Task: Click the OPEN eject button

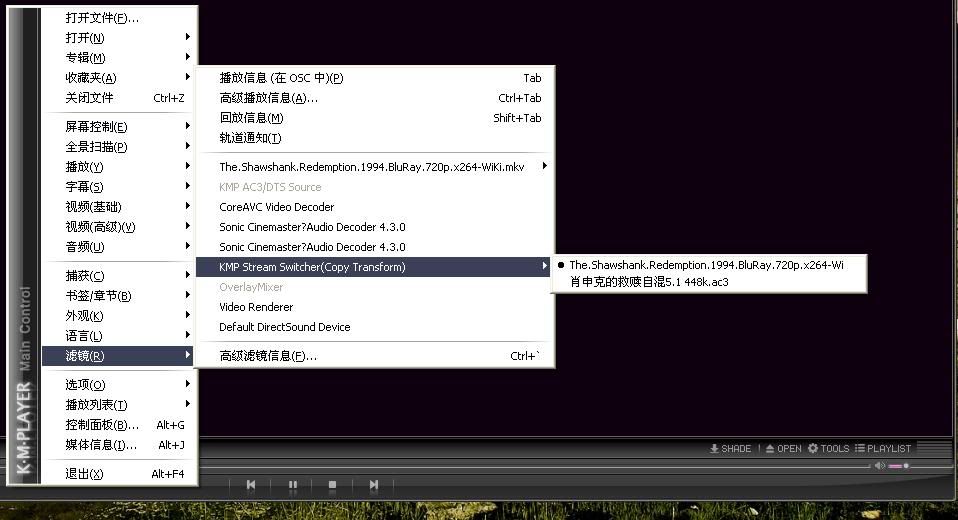Action: pyautogui.click(x=783, y=449)
